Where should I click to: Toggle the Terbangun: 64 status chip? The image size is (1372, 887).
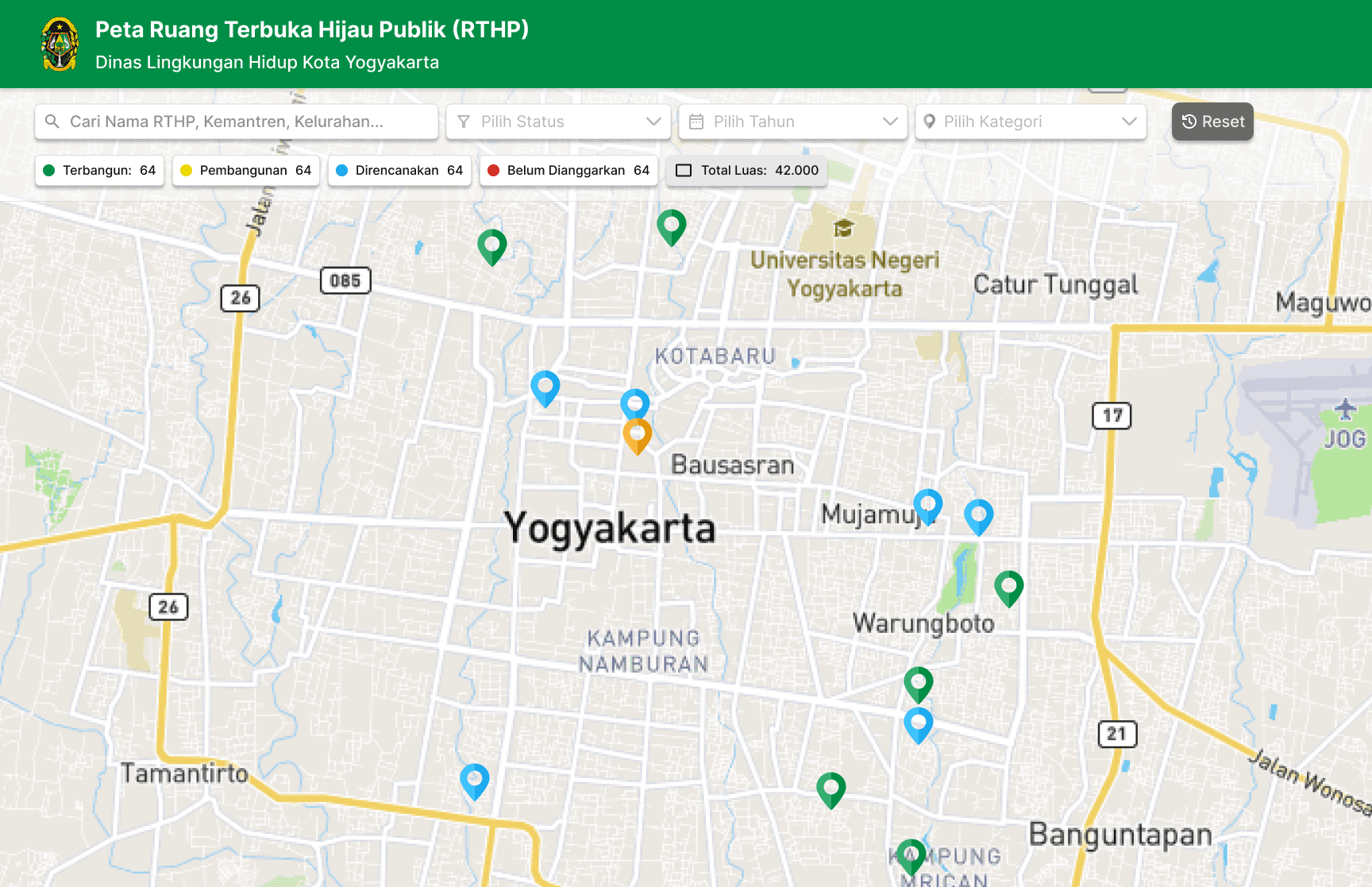pyautogui.click(x=100, y=170)
